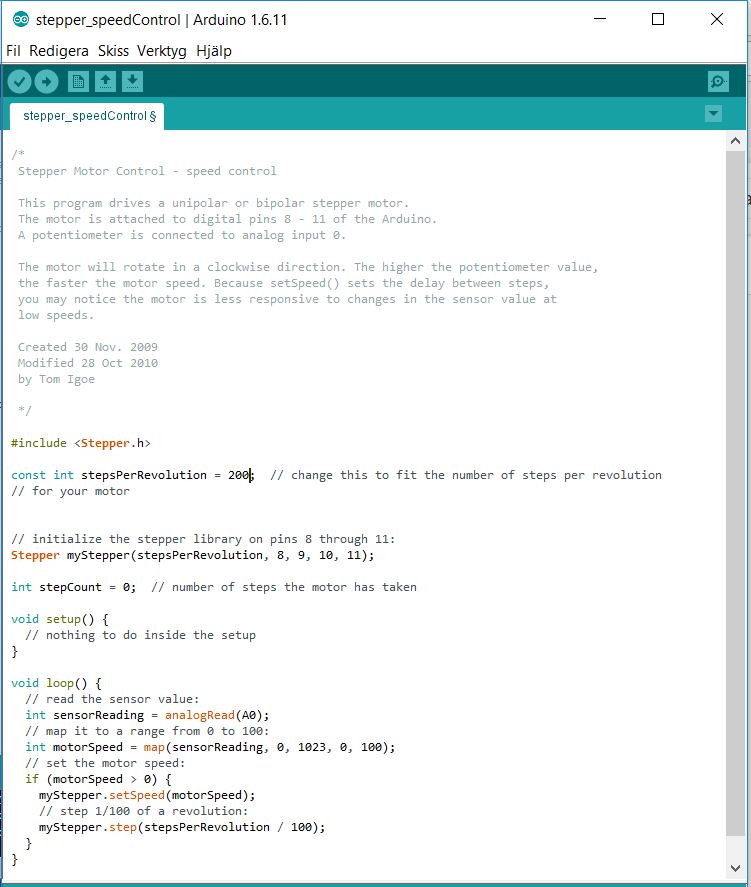Click the 'void setup() {' line

tap(59, 619)
